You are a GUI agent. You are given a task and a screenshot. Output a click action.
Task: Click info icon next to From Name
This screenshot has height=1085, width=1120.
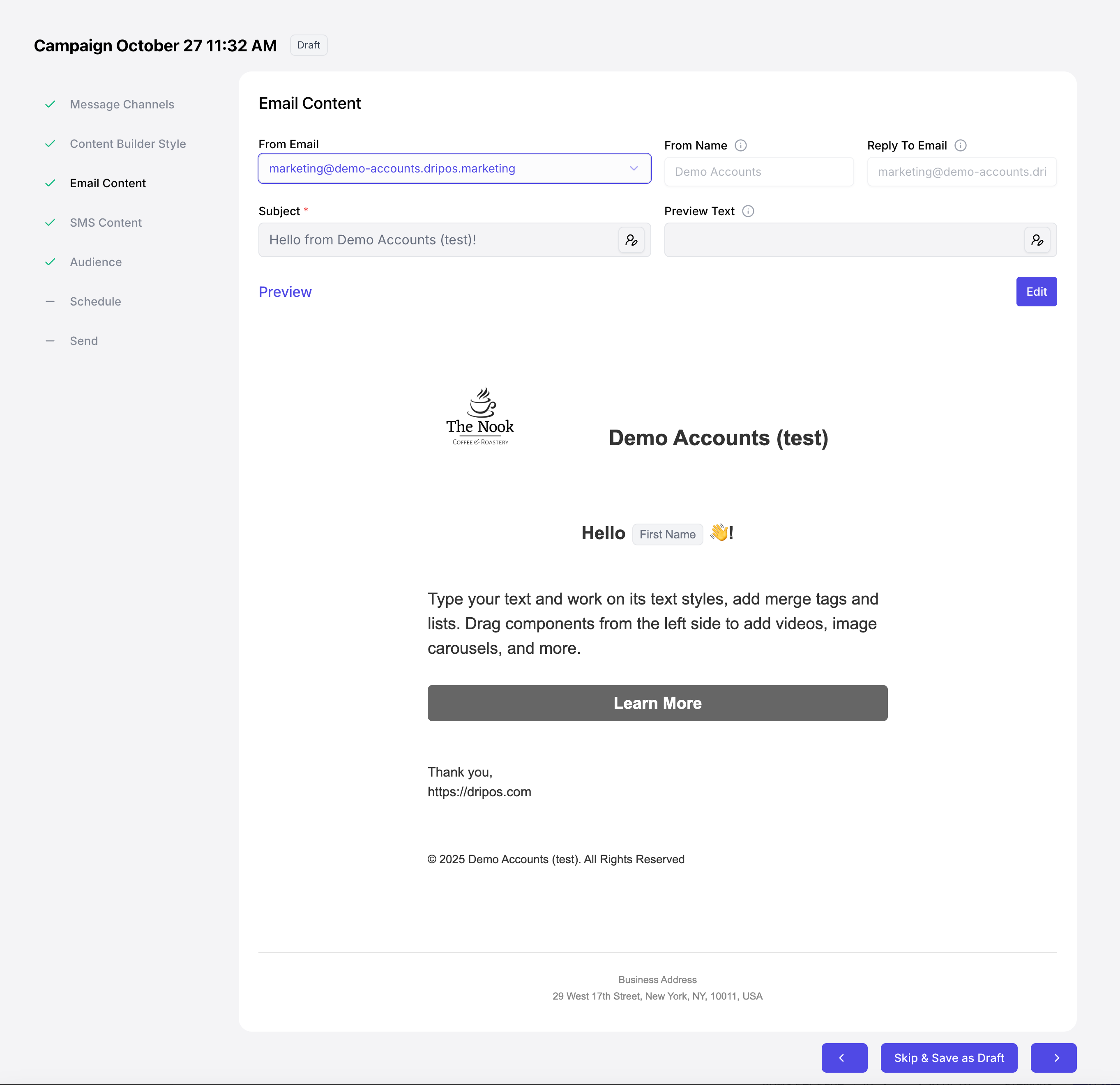click(x=740, y=146)
